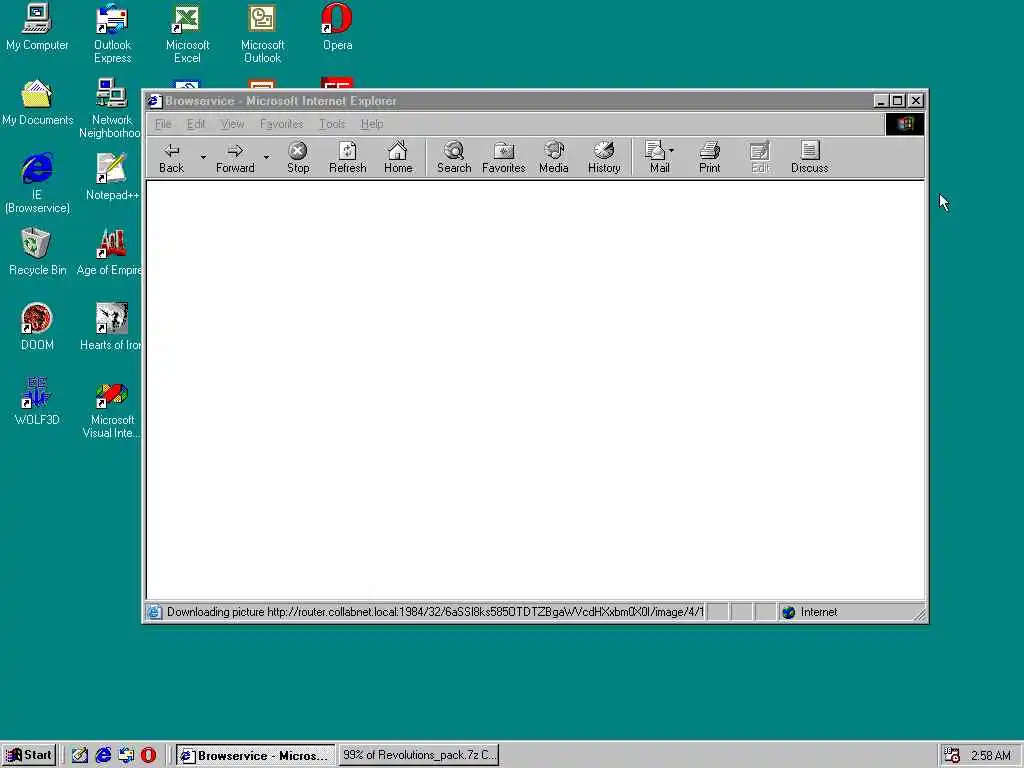Screen dimensions: 1024x768
Task: Open the Search pane
Action: [x=454, y=157]
